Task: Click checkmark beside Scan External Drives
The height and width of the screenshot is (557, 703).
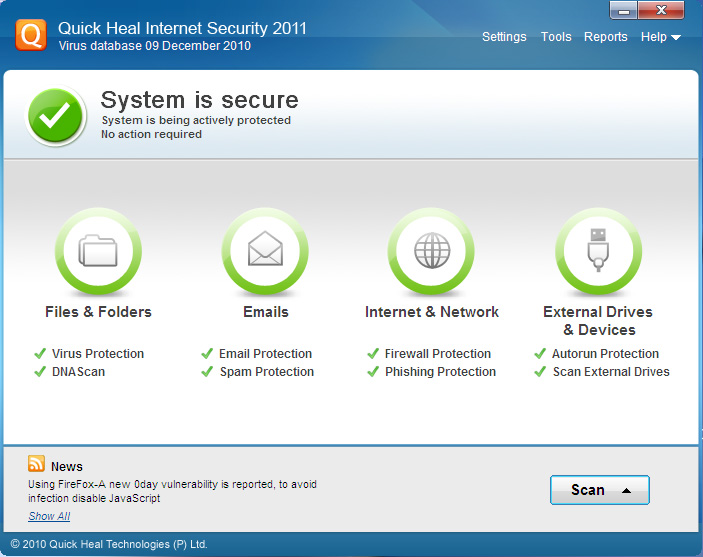Action: click(540, 371)
